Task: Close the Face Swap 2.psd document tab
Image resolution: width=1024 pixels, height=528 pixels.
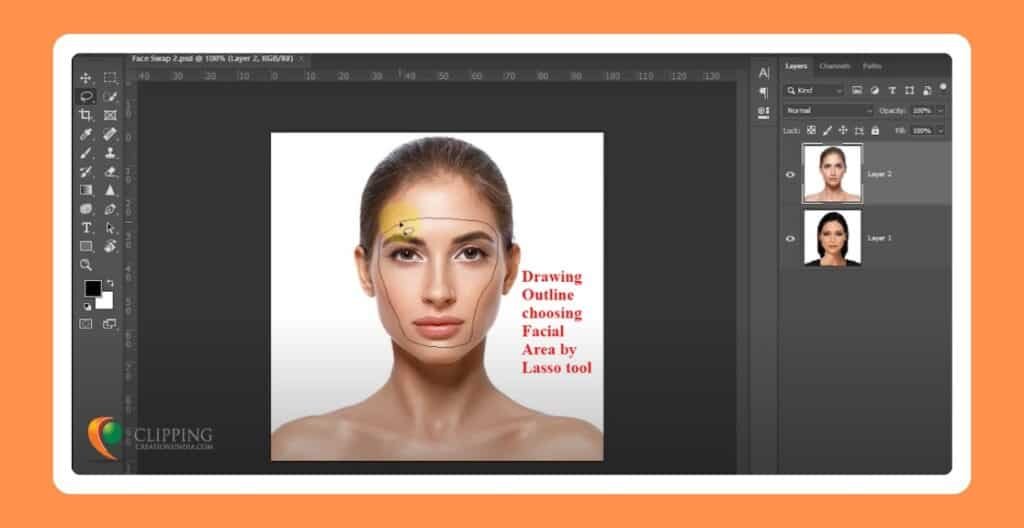Action: 301,59
